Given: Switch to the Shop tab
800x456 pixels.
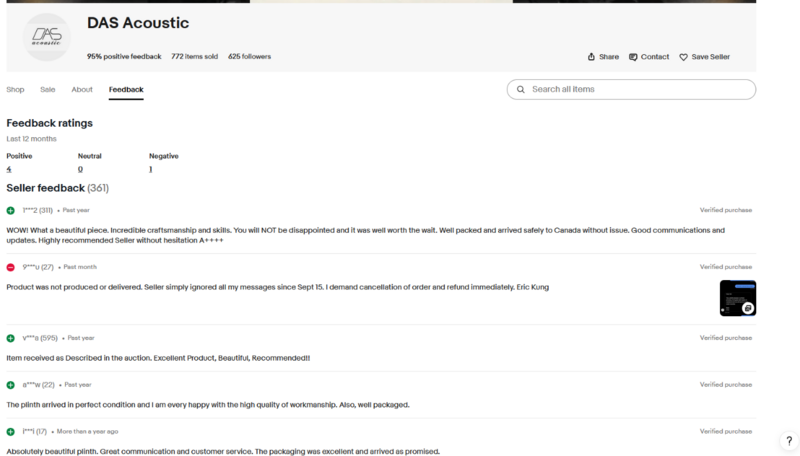Looking at the screenshot, I should pyautogui.click(x=15, y=90).
